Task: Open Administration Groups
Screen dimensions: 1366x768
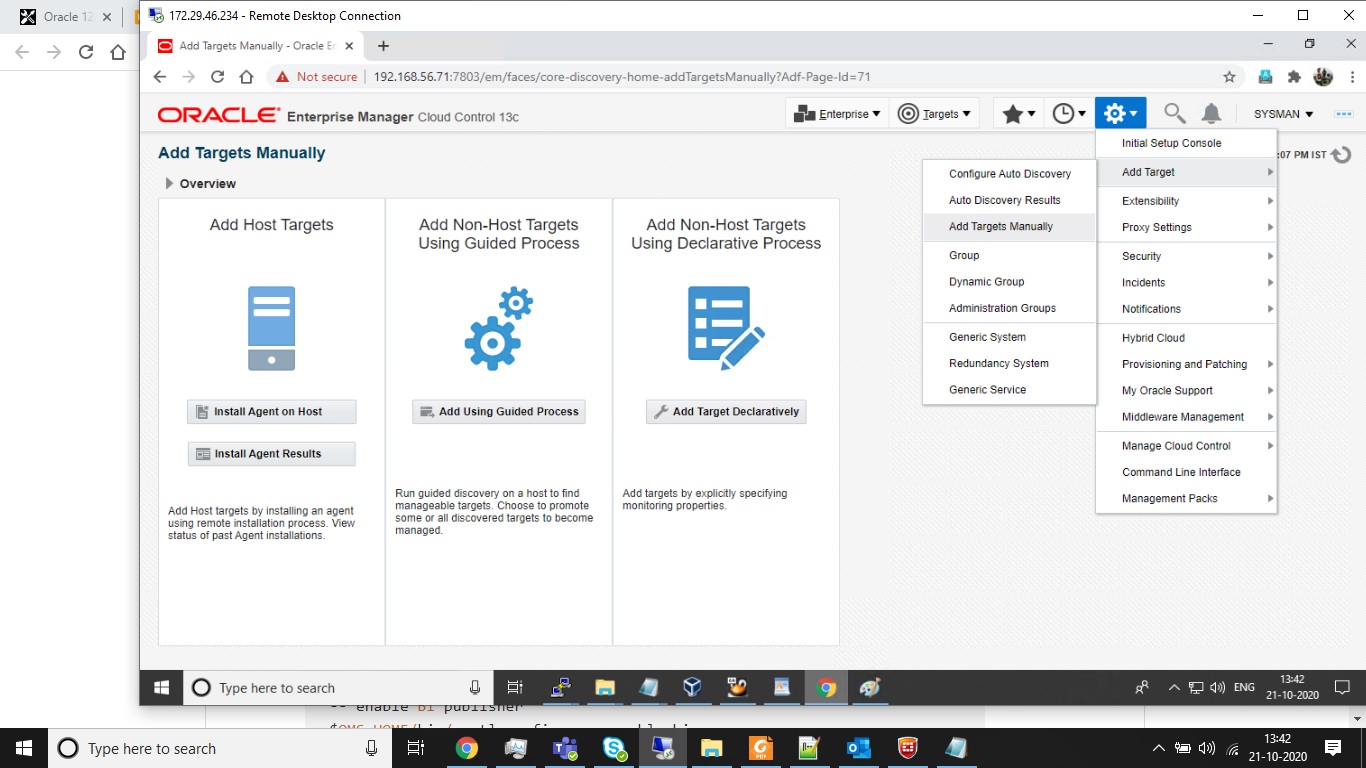Action: 1009,308
